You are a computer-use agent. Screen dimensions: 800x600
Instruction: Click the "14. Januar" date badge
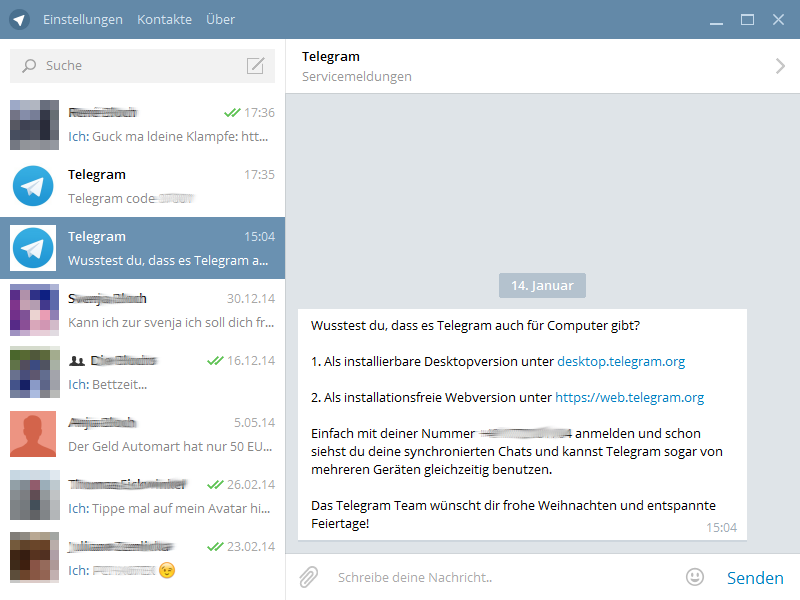(x=542, y=285)
